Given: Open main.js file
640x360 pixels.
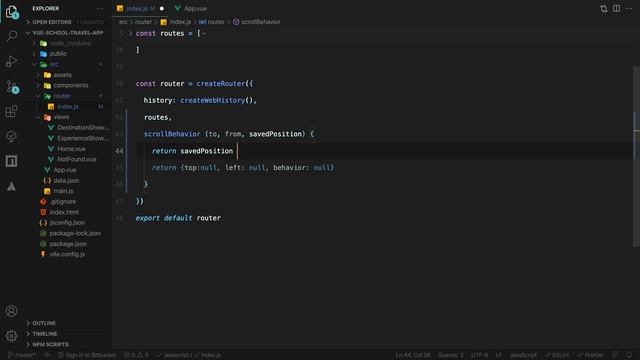Looking at the screenshot, I should (63, 191).
